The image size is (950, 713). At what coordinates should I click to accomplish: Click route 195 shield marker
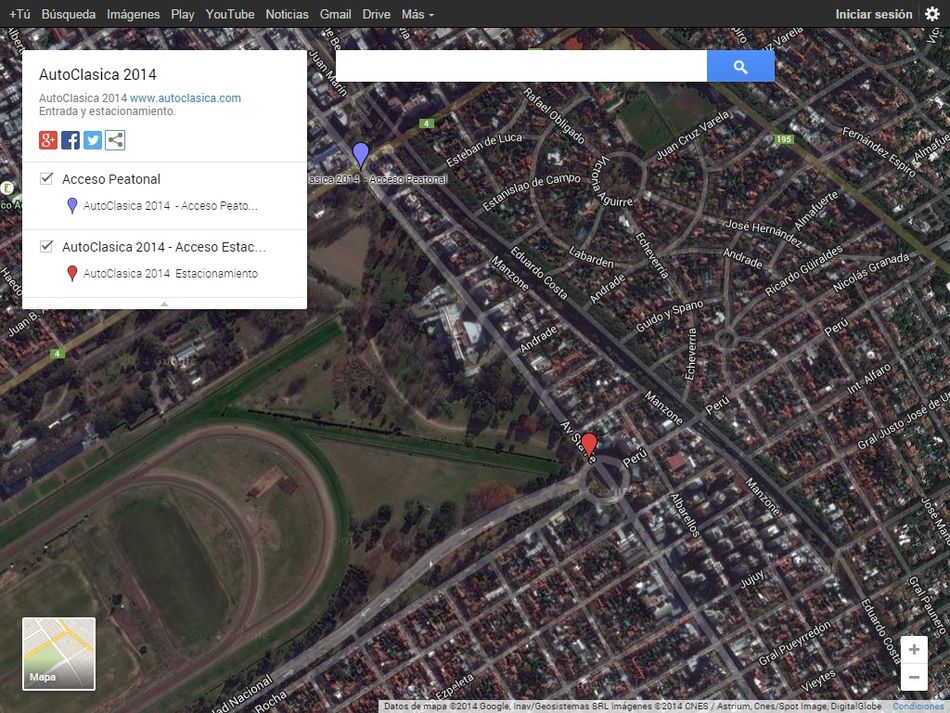click(784, 139)
